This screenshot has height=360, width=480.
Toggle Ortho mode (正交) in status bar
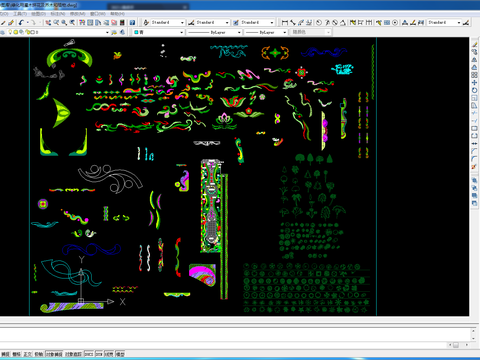click(x=27, y=354)
